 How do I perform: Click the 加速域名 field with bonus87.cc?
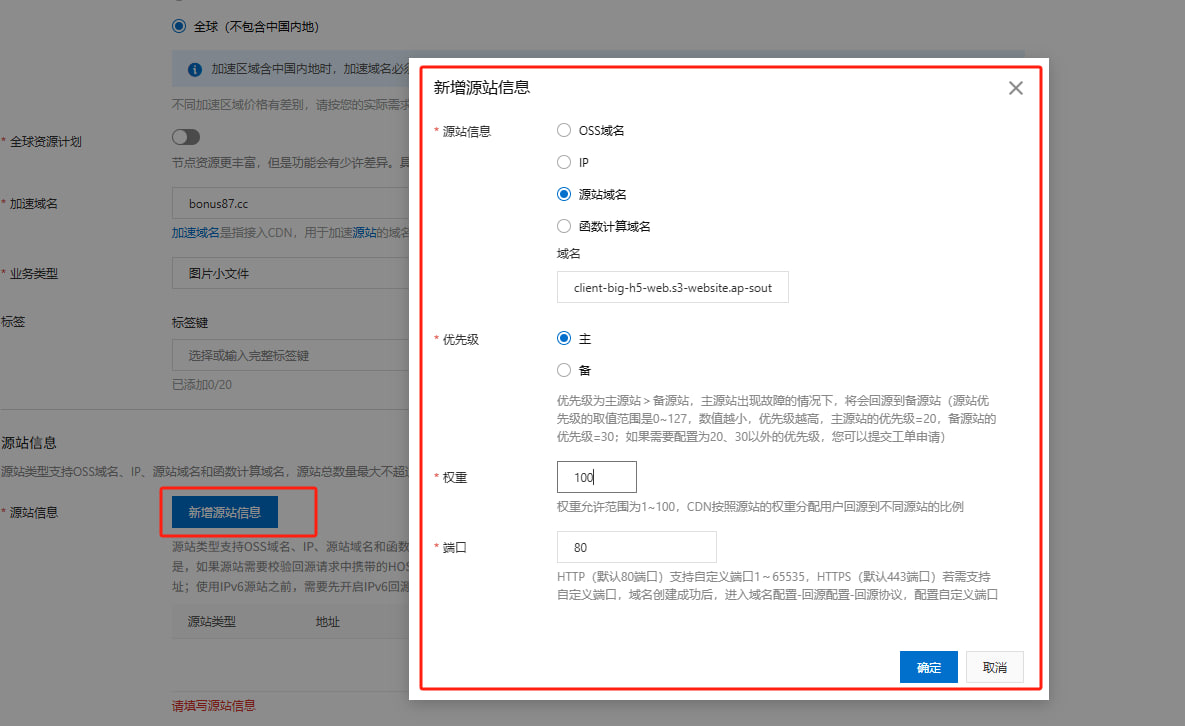[x=290, y=204]
